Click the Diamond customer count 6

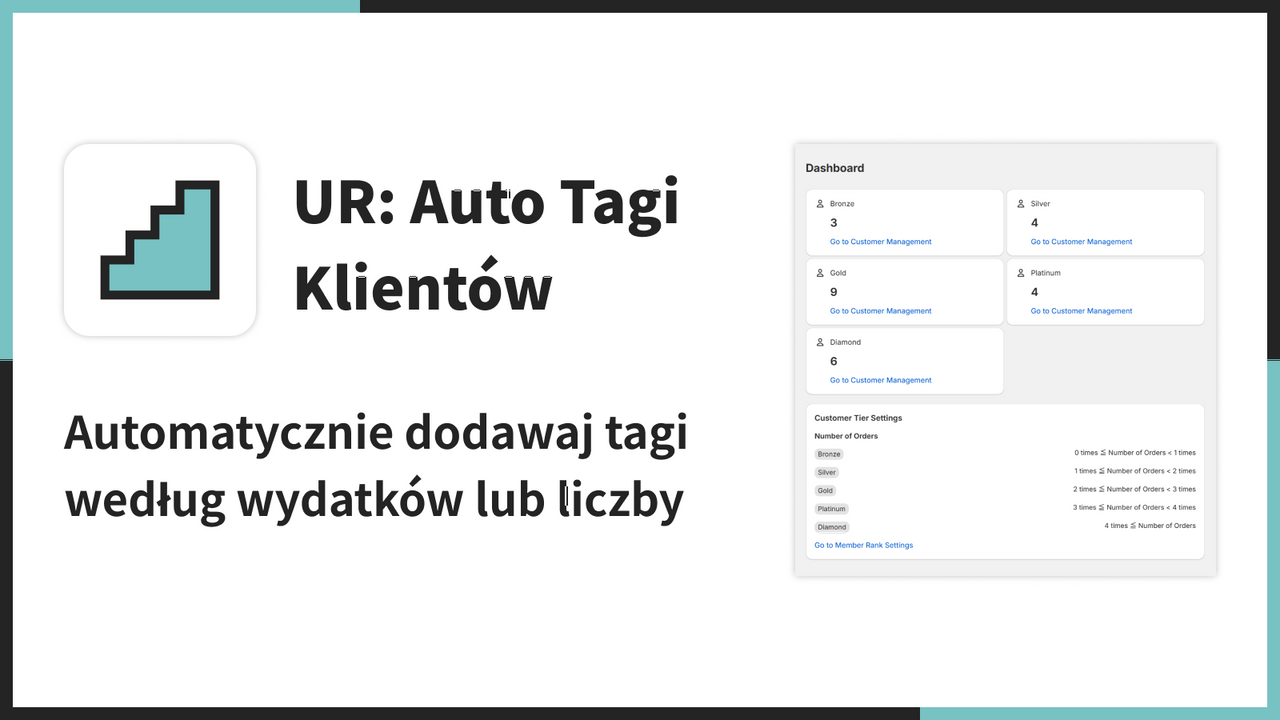[x=834, y=361]
